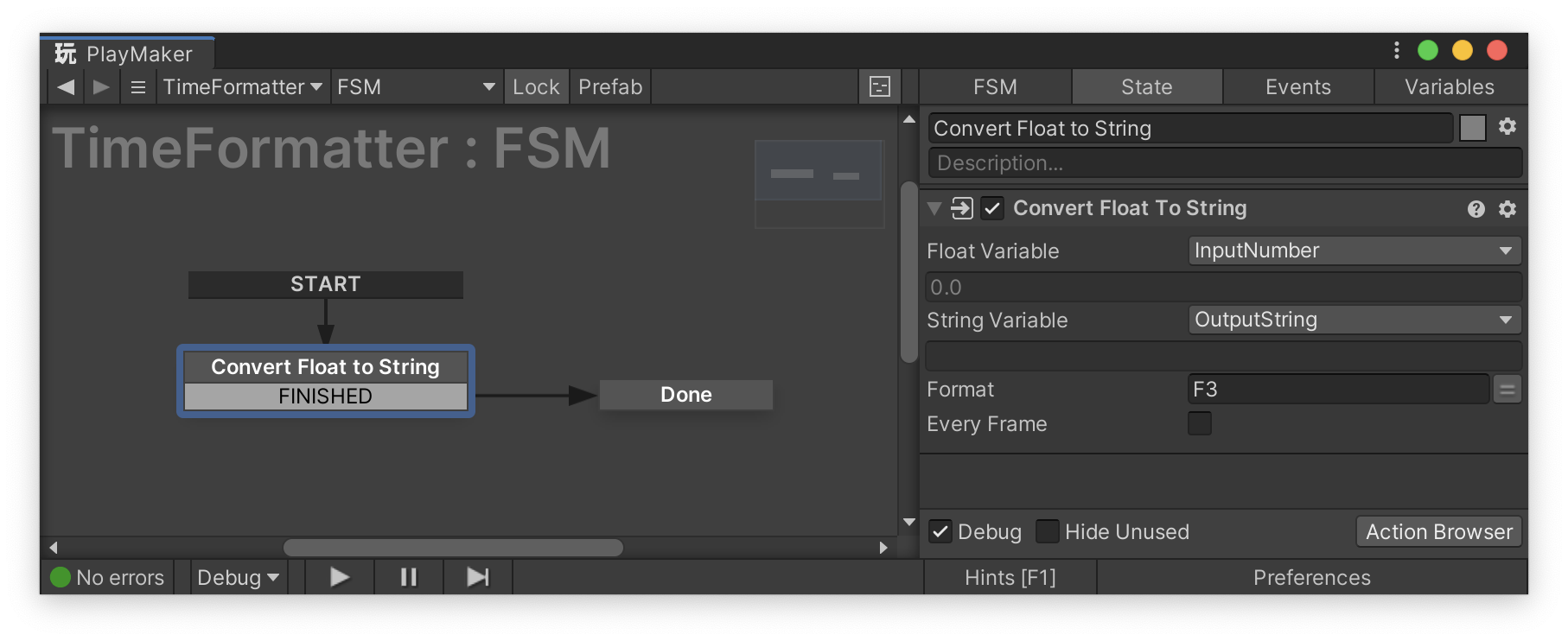The image size is (1568, 641).
Task: Click the 'Format' label
Action: (x=960, y=390)
